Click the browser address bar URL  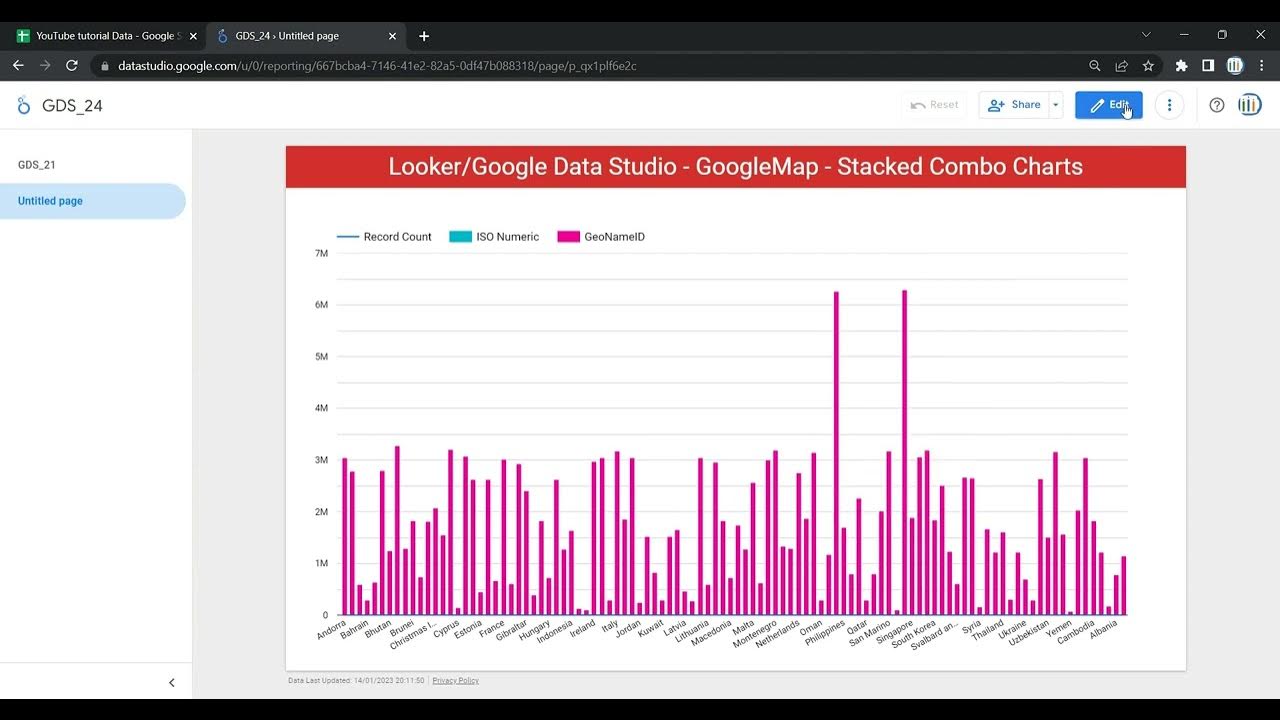(377, 66)
